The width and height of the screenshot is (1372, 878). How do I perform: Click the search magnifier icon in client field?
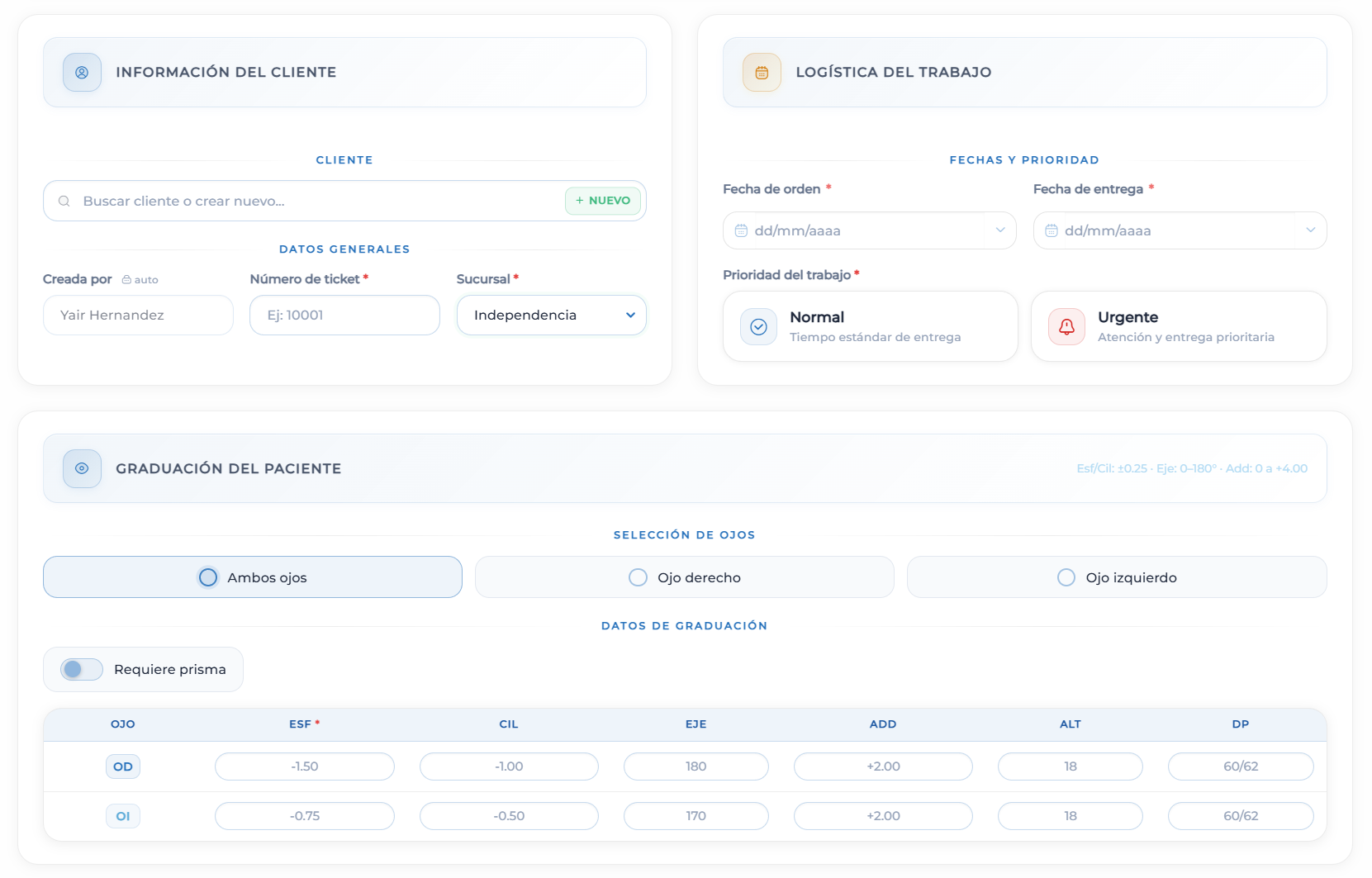[64, 202]
